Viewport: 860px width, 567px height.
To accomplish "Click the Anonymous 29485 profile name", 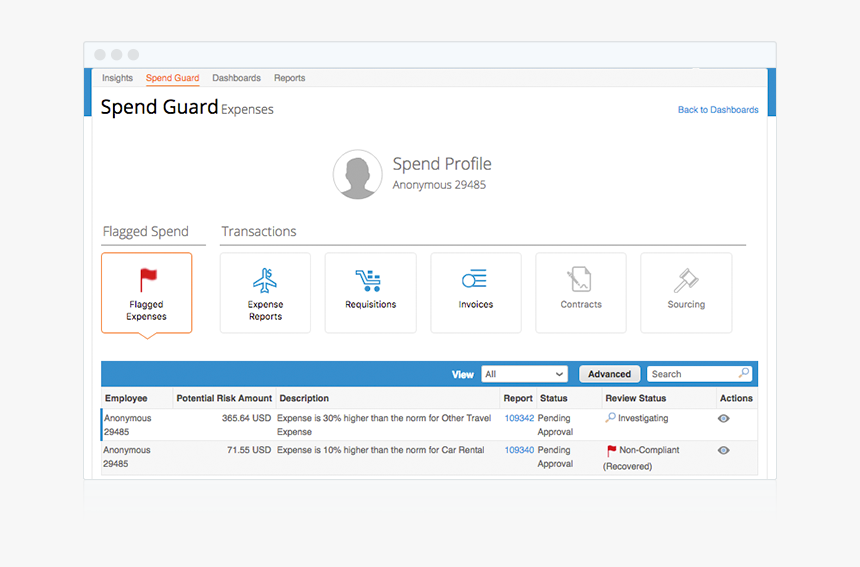I will [x=439, y=185].
